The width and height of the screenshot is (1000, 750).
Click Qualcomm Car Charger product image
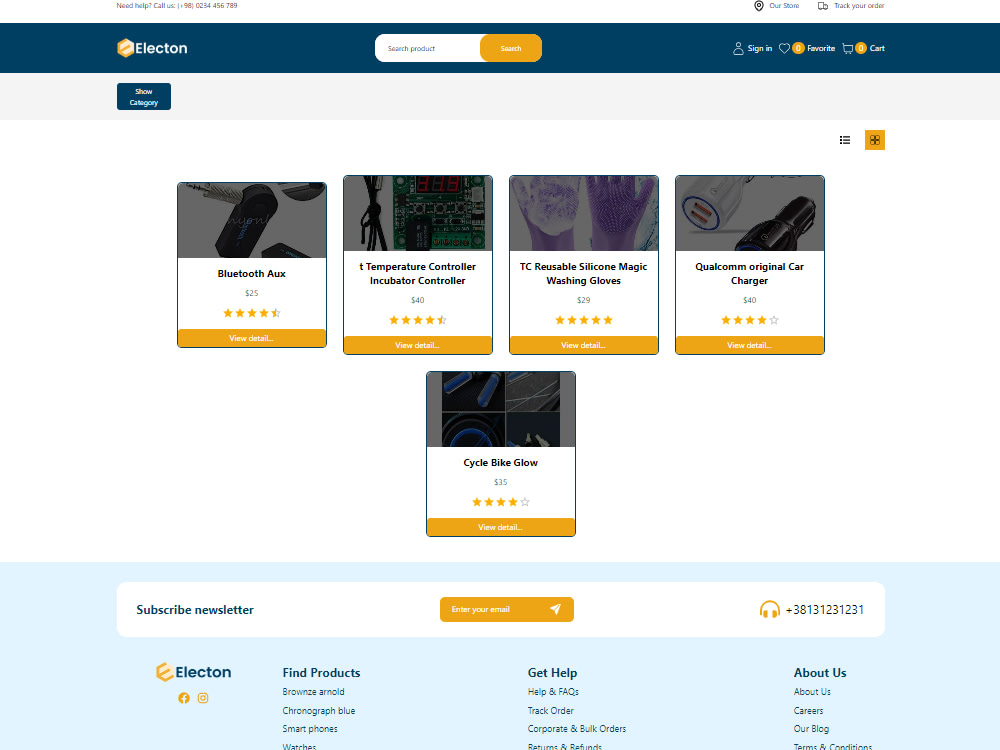(749, 214)
